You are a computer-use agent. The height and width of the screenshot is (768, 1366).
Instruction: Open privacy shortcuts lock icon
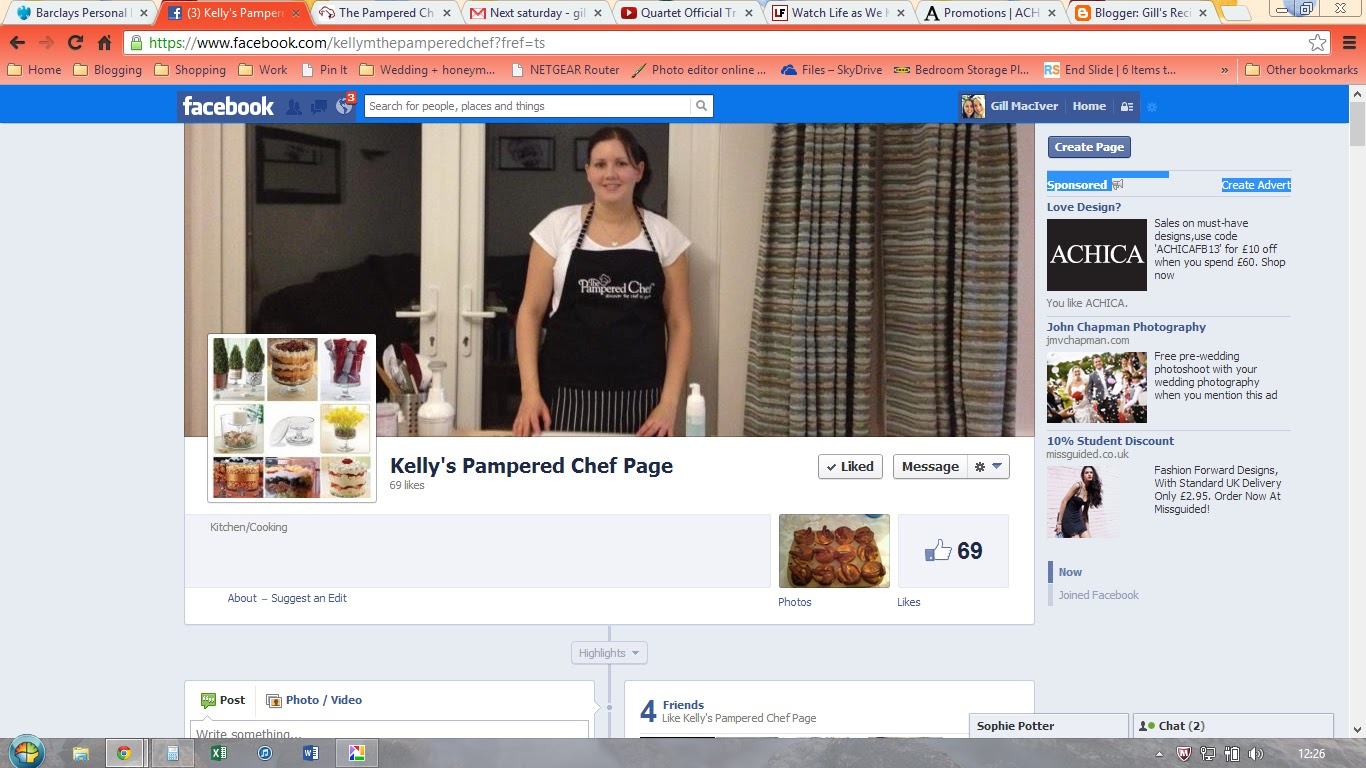1126,106
